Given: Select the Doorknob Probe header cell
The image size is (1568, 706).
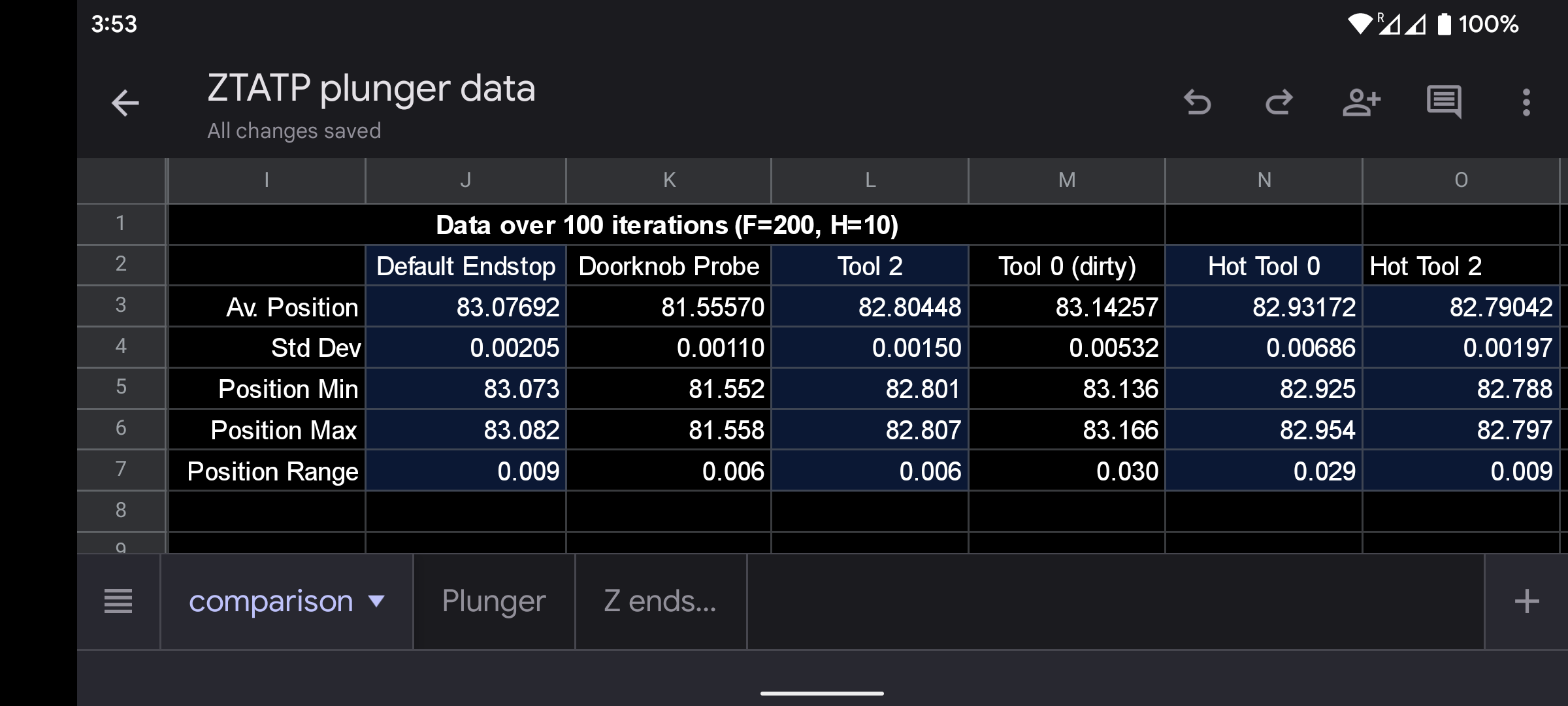Looking at the screenshot, I should click(668, 266).
